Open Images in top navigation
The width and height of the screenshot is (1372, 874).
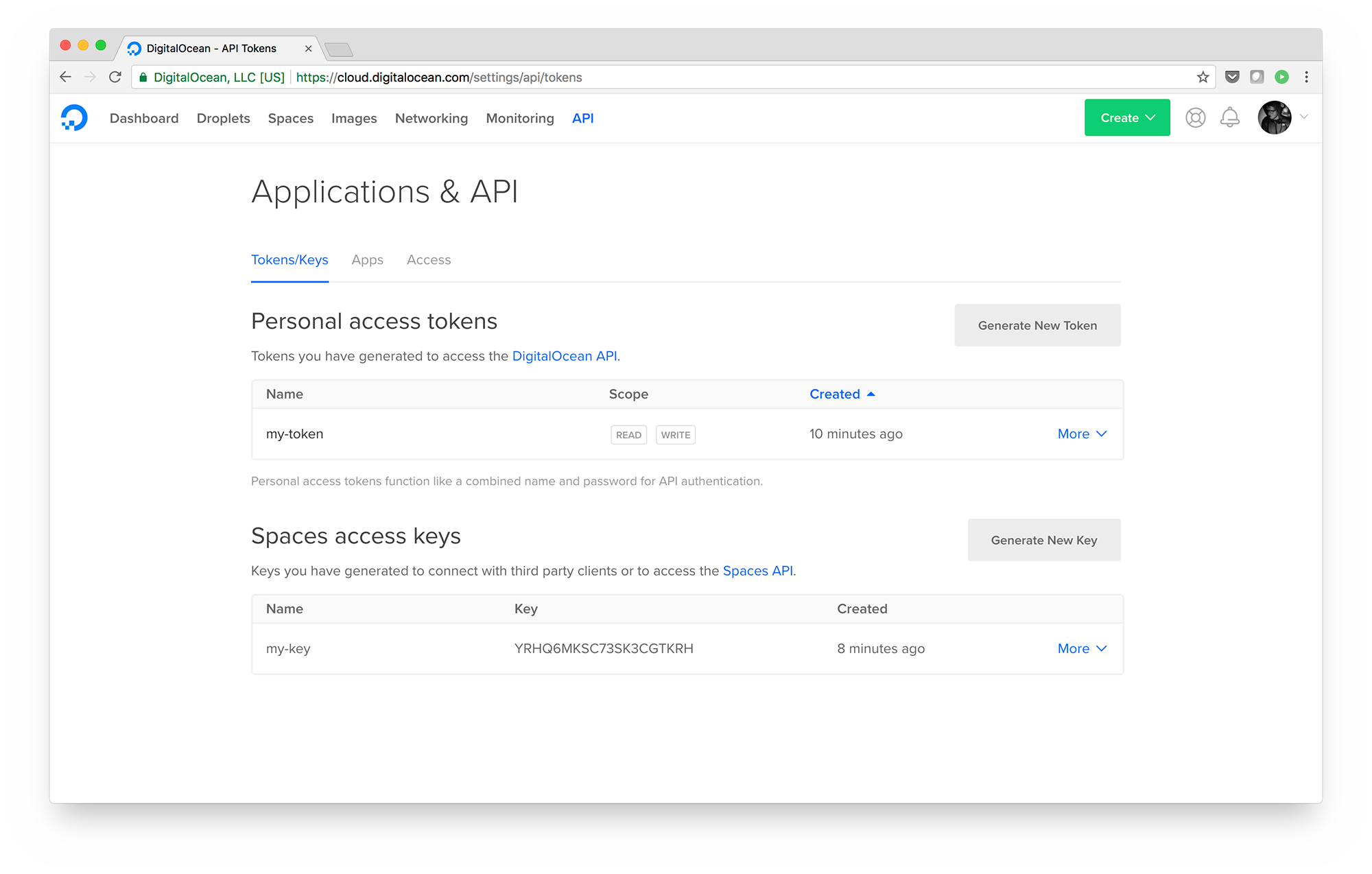point(354,118)
